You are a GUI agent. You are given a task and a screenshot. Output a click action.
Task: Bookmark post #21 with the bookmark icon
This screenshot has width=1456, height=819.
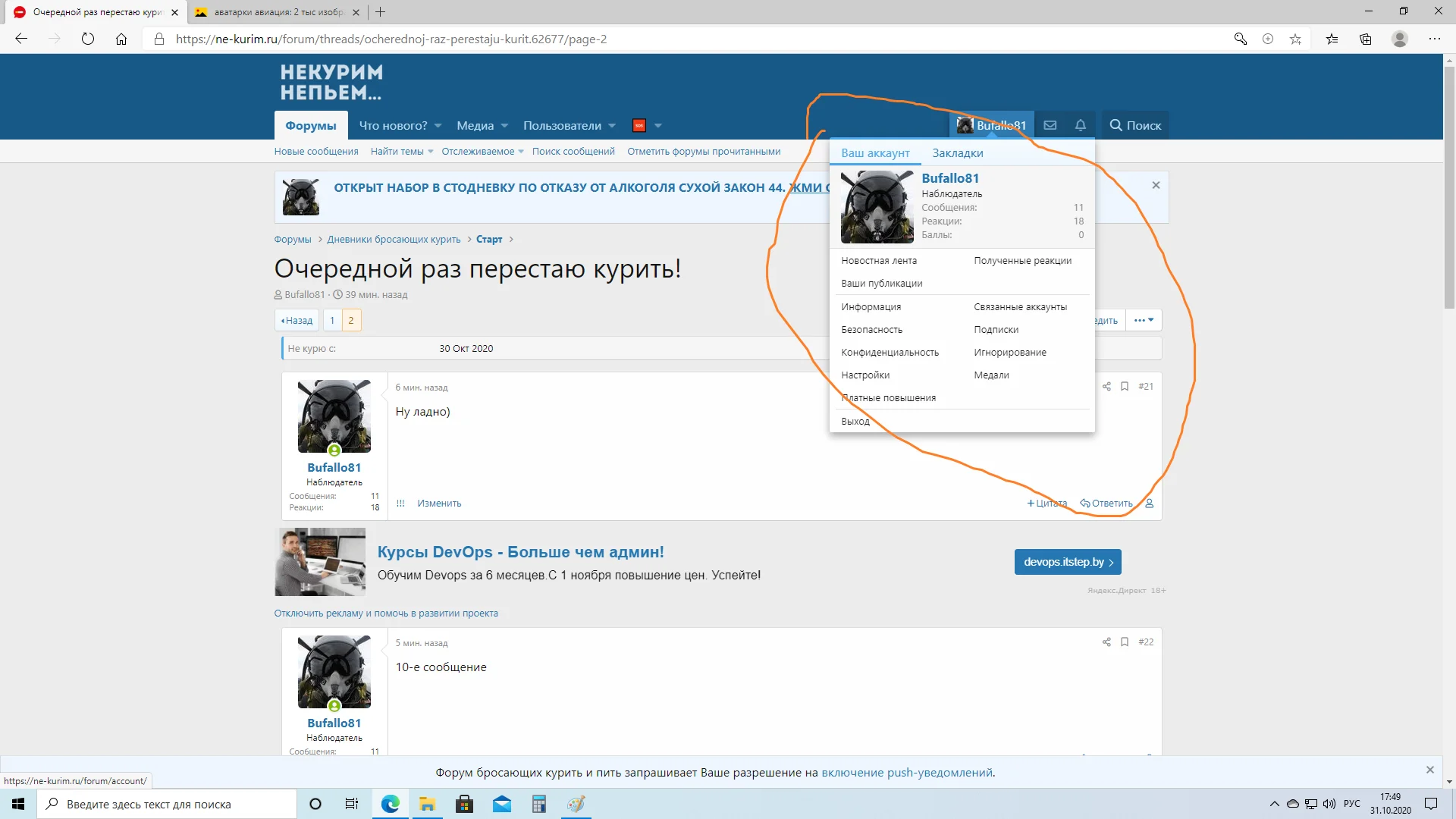click(1125, 387)
